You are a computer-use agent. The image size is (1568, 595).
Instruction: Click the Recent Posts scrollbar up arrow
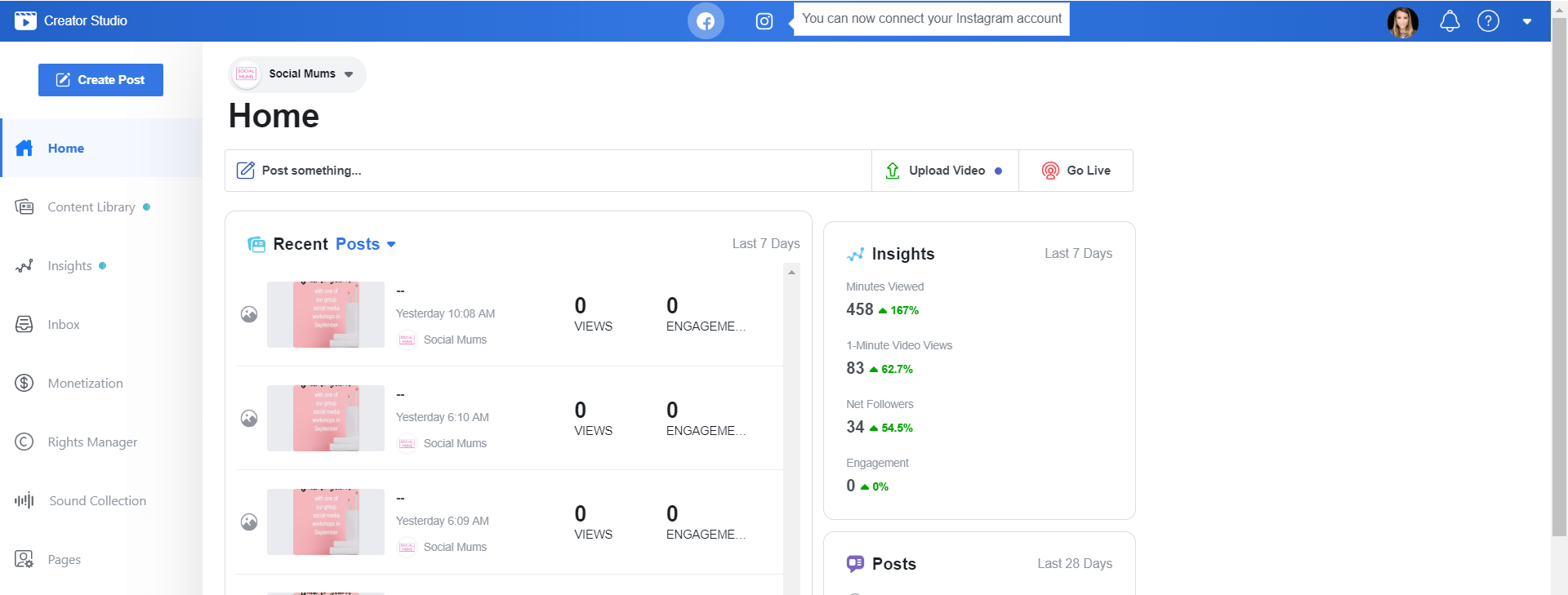coord(791,273)
